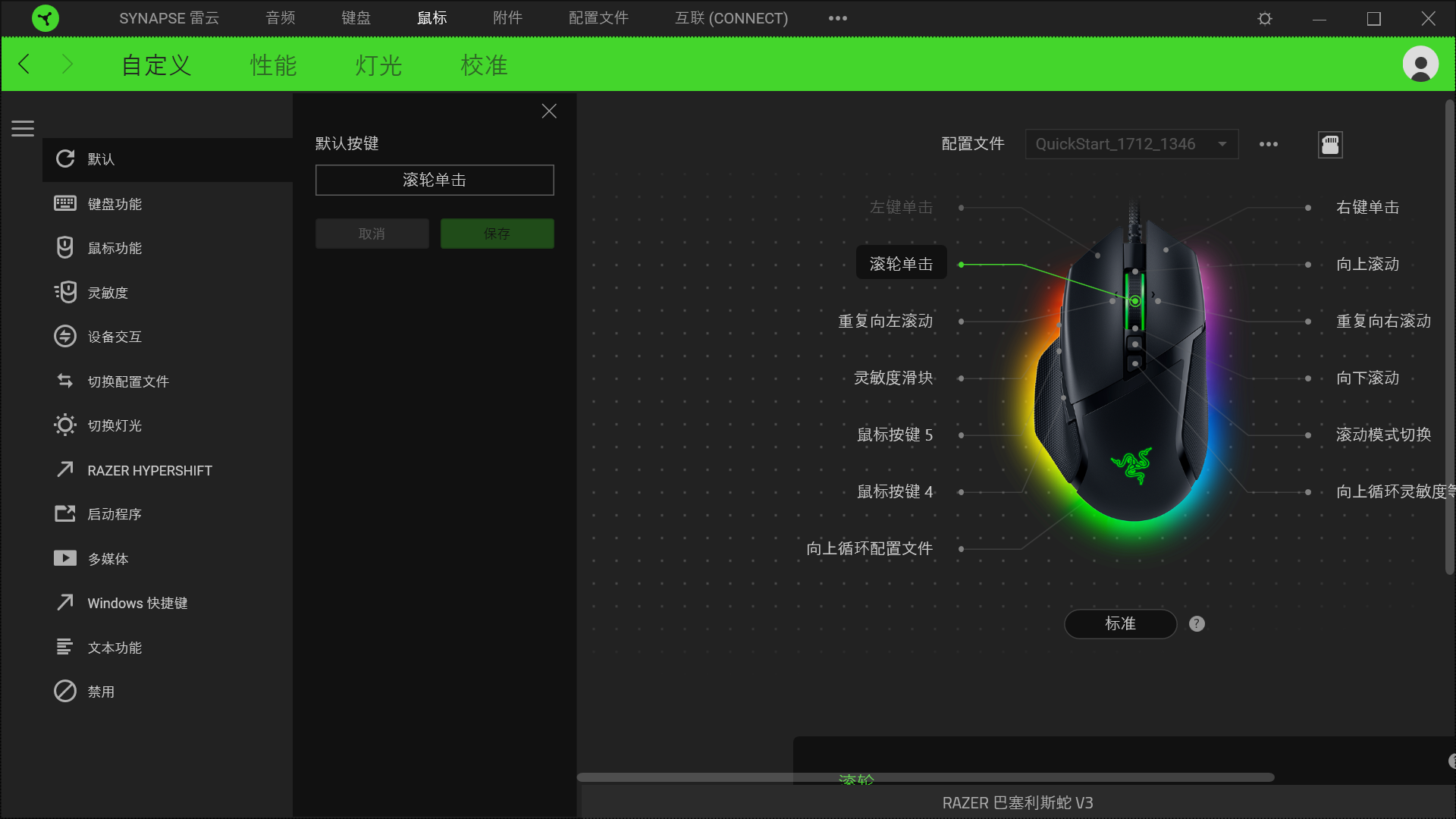This screenshot has height=819, width=1456.
Task: Select the 设备交互 (device interop) option
Action: click(65, 337)
